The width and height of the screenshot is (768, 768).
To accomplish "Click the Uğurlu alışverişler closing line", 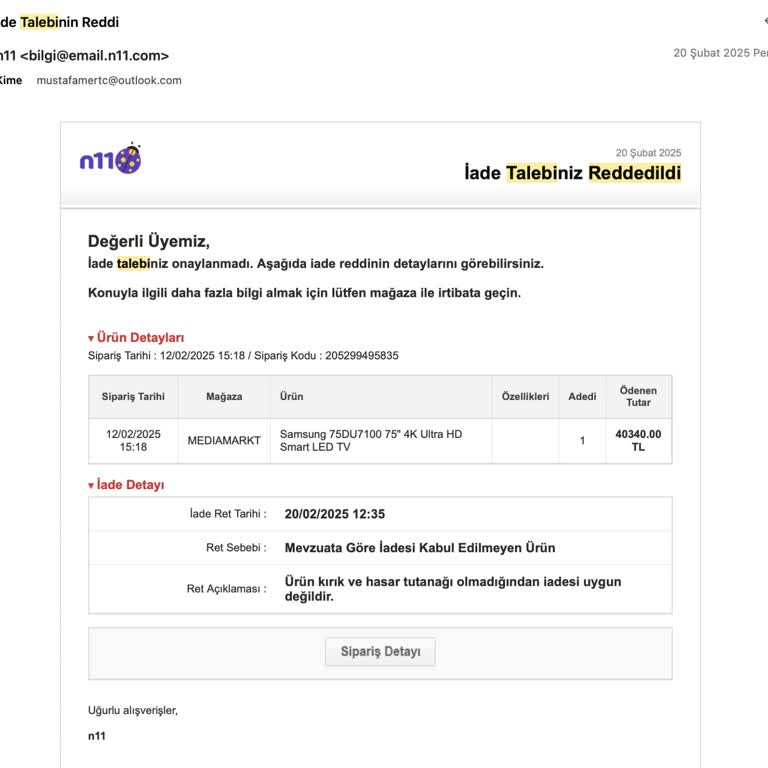I will click(133, 711).
